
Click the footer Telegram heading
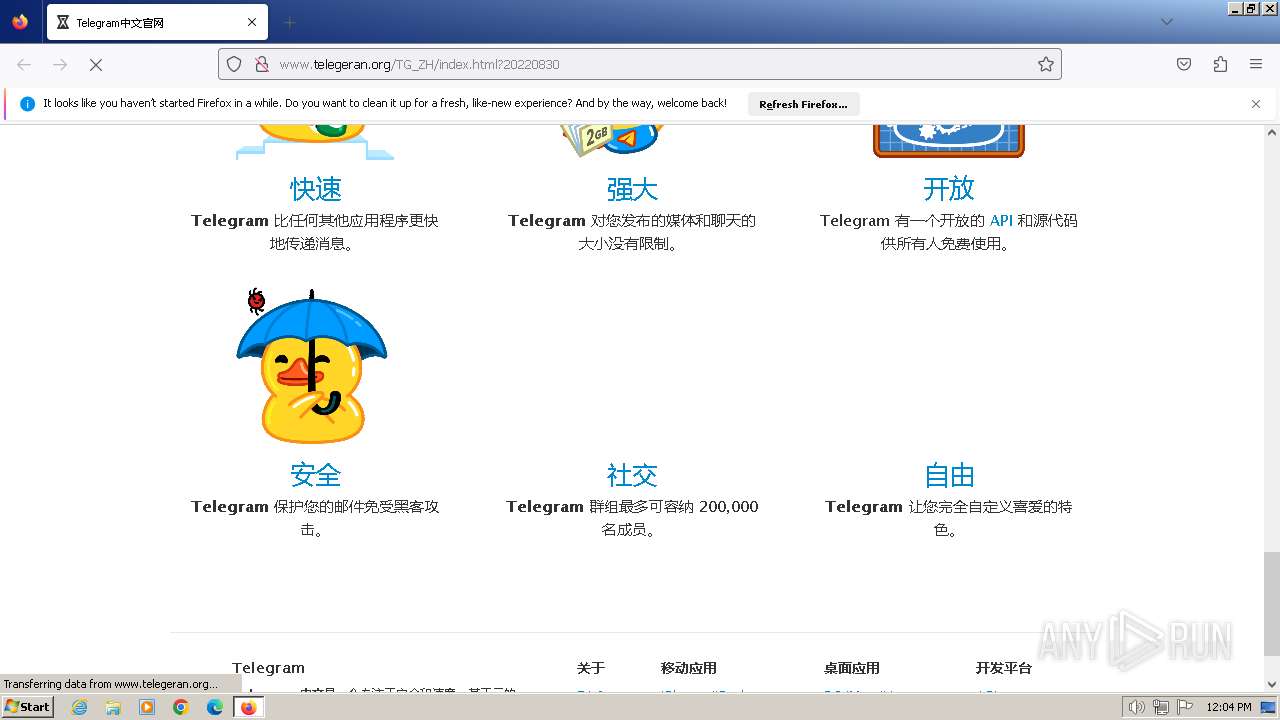tap(268, 668)
